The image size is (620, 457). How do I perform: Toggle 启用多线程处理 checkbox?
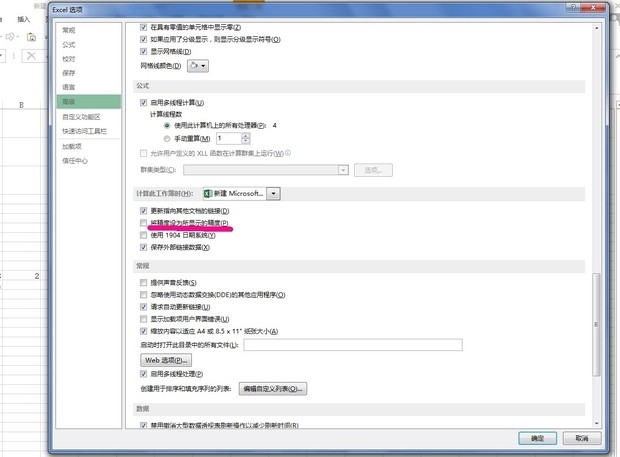(x=144, y=374)
